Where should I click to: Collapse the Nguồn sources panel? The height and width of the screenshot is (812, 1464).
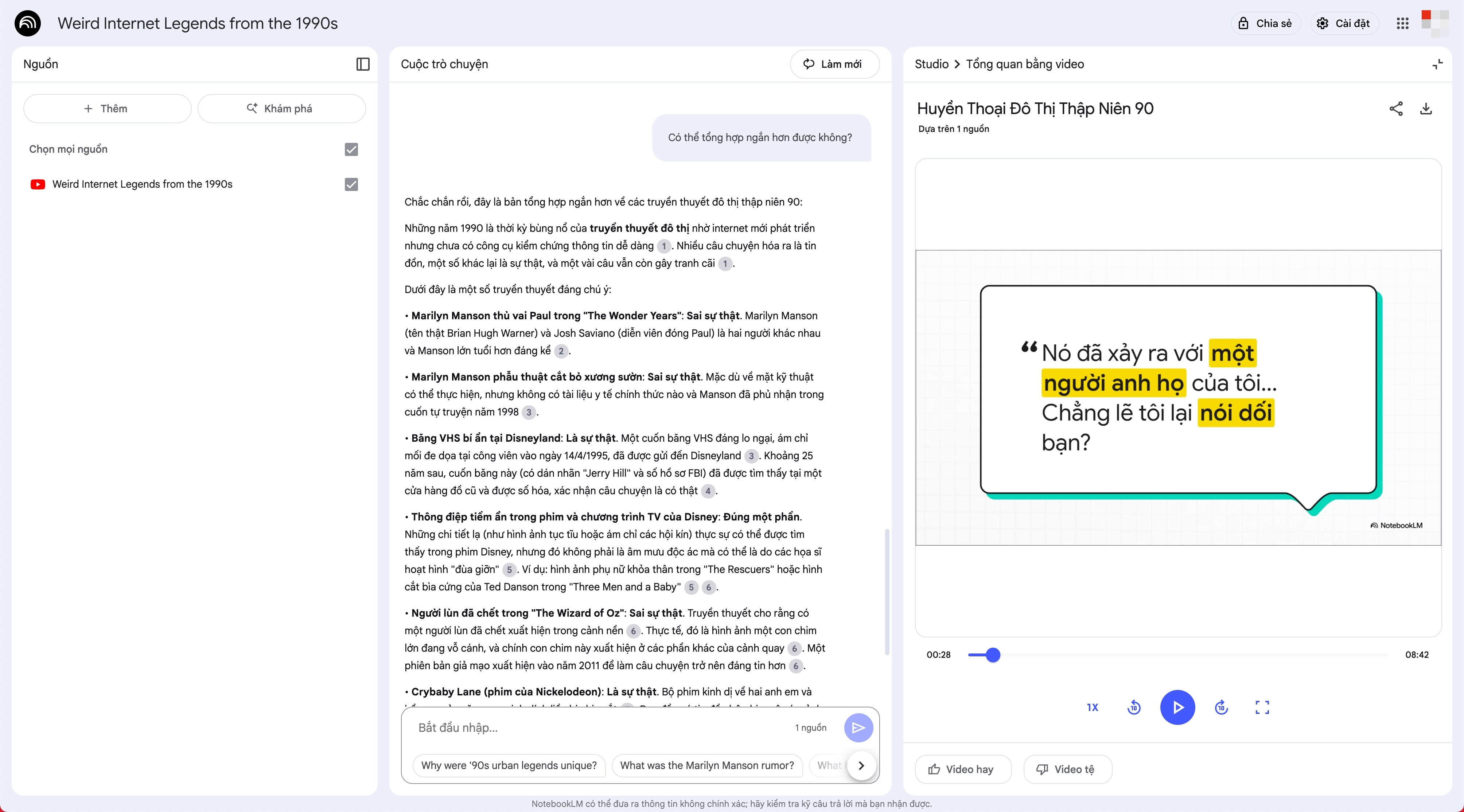(363, 64)
